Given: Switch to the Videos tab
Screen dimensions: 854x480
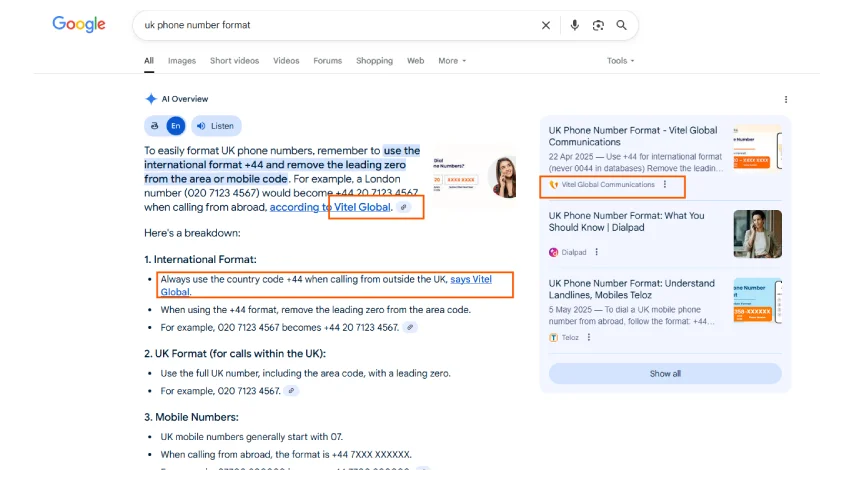Looking at the screenshot, I should pyautogui.click(x=286, y=60).
